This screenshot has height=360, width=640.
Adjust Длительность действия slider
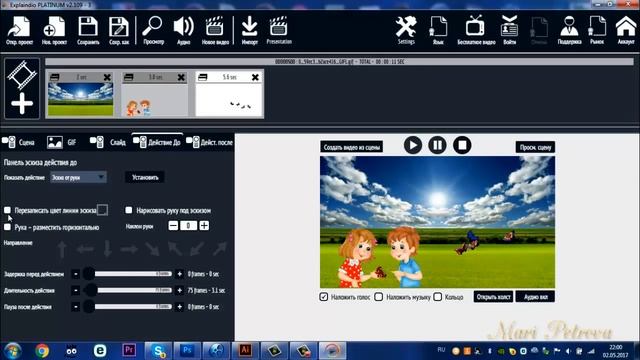127,290
